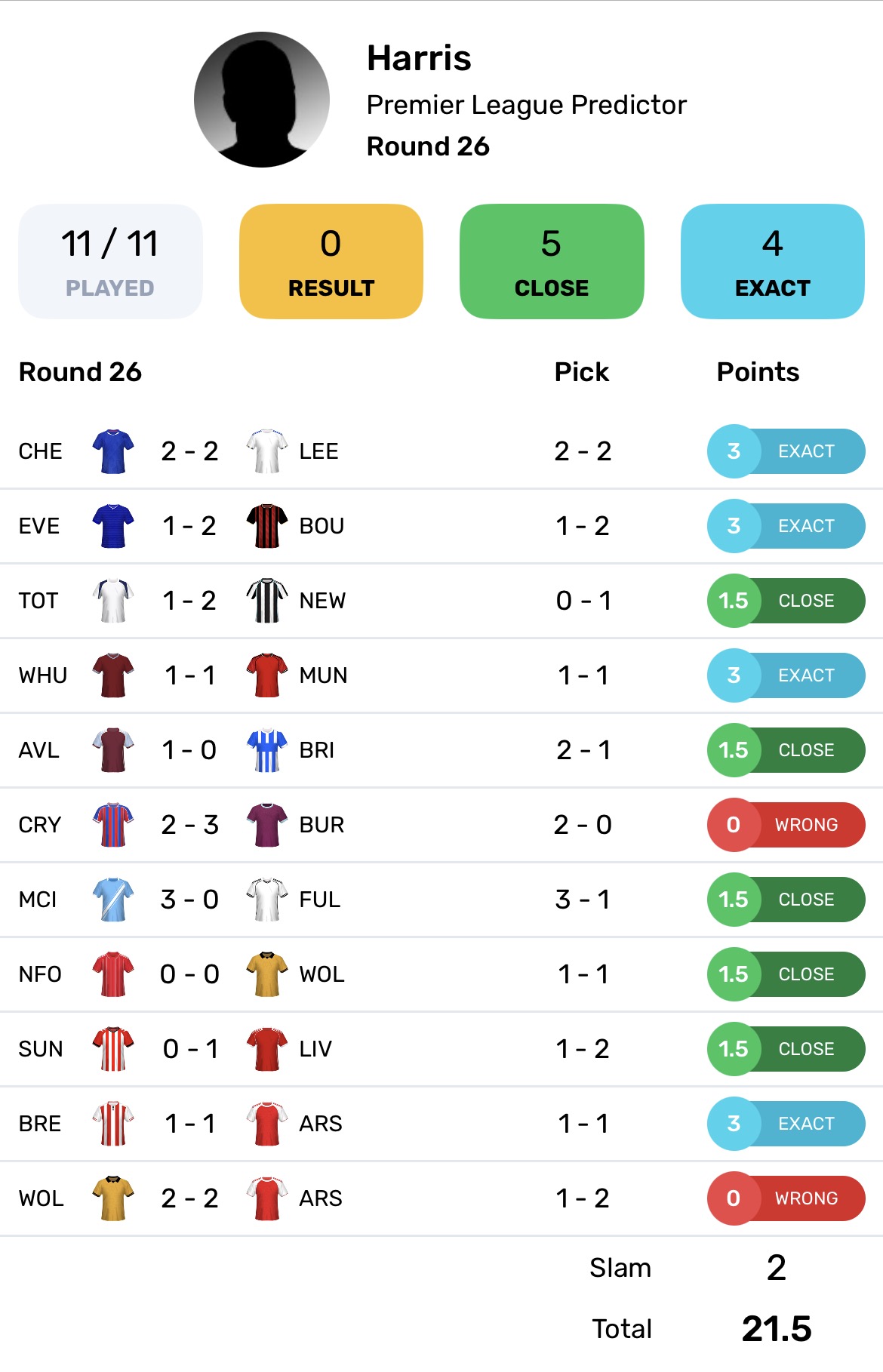Select the green CLOSE stat card

click(552, 261)
